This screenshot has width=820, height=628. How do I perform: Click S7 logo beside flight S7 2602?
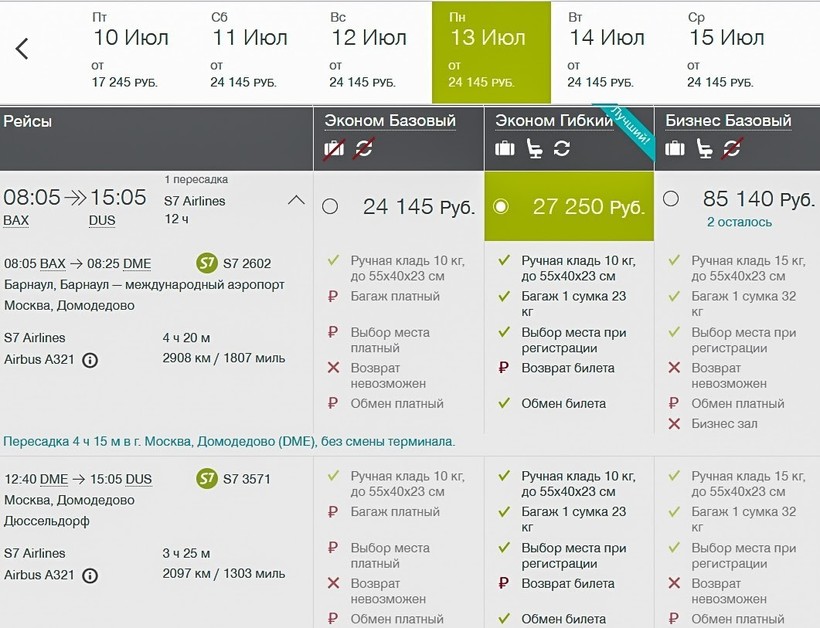coord(207,264)
